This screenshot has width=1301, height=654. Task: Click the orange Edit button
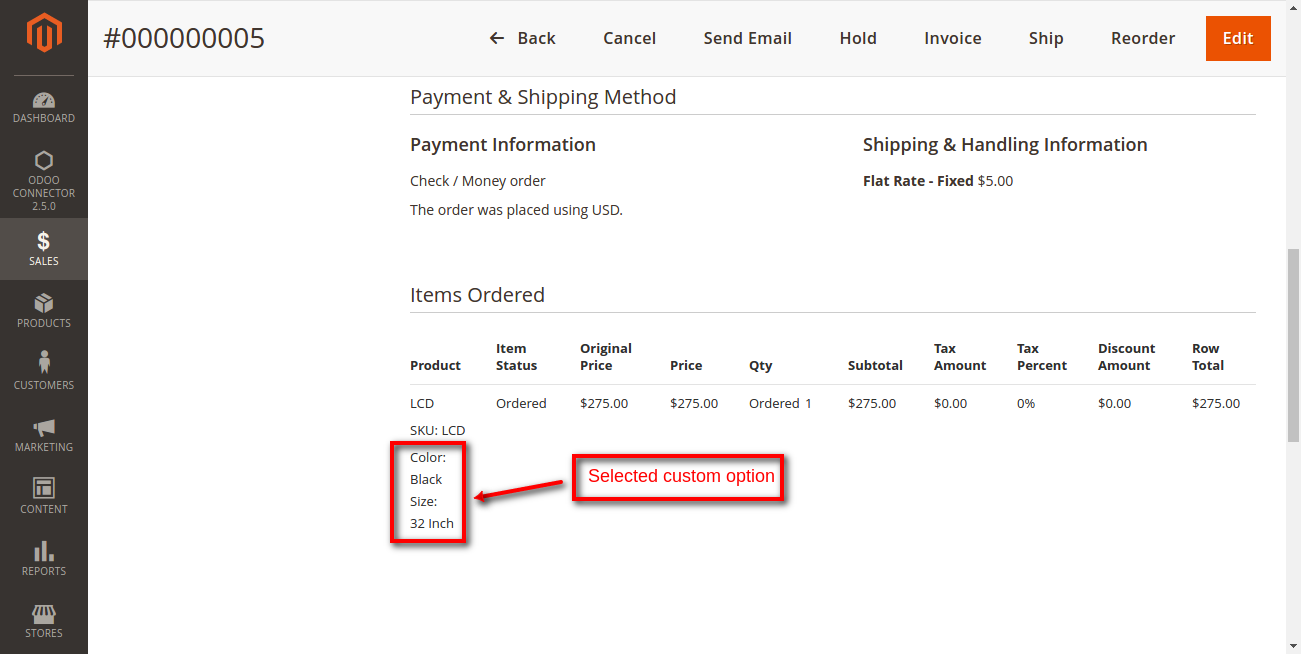tap(1238, 38)
